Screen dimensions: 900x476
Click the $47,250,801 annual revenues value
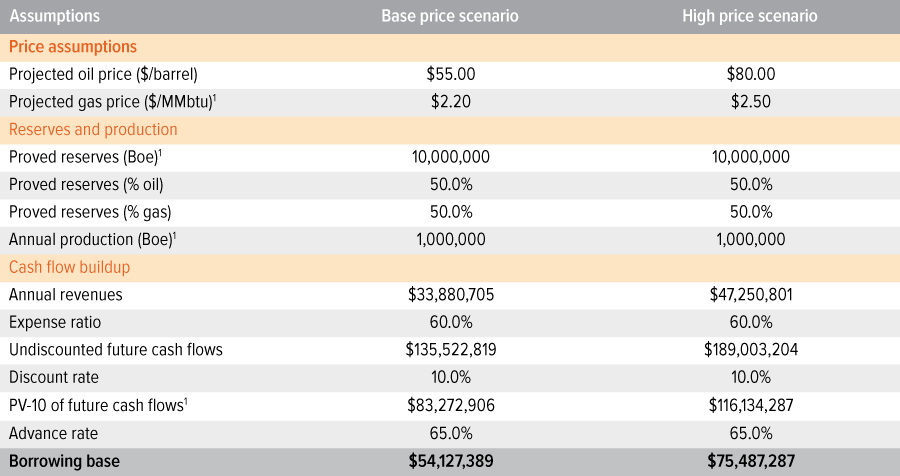(x=751, y=295)
